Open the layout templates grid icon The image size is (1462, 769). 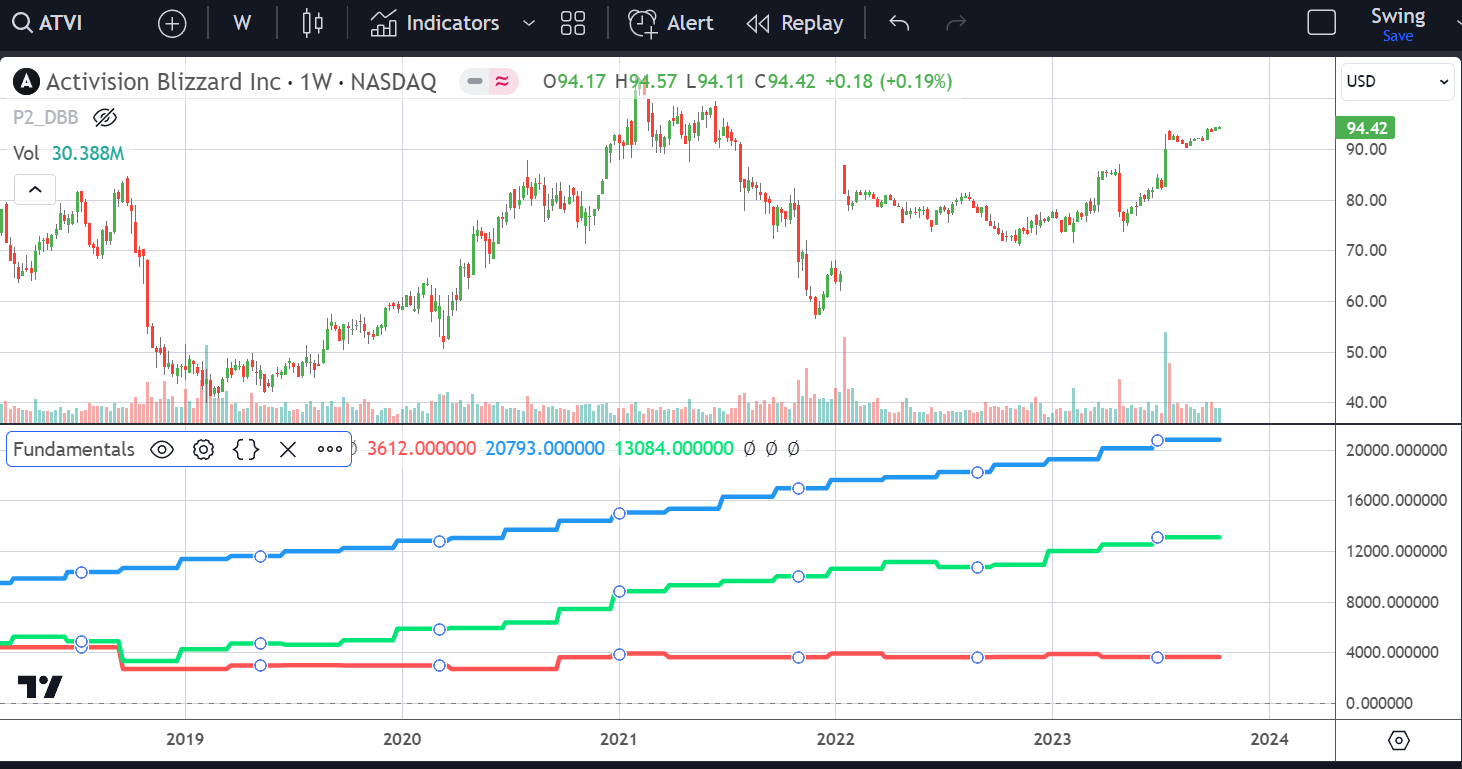pos(573,23)
